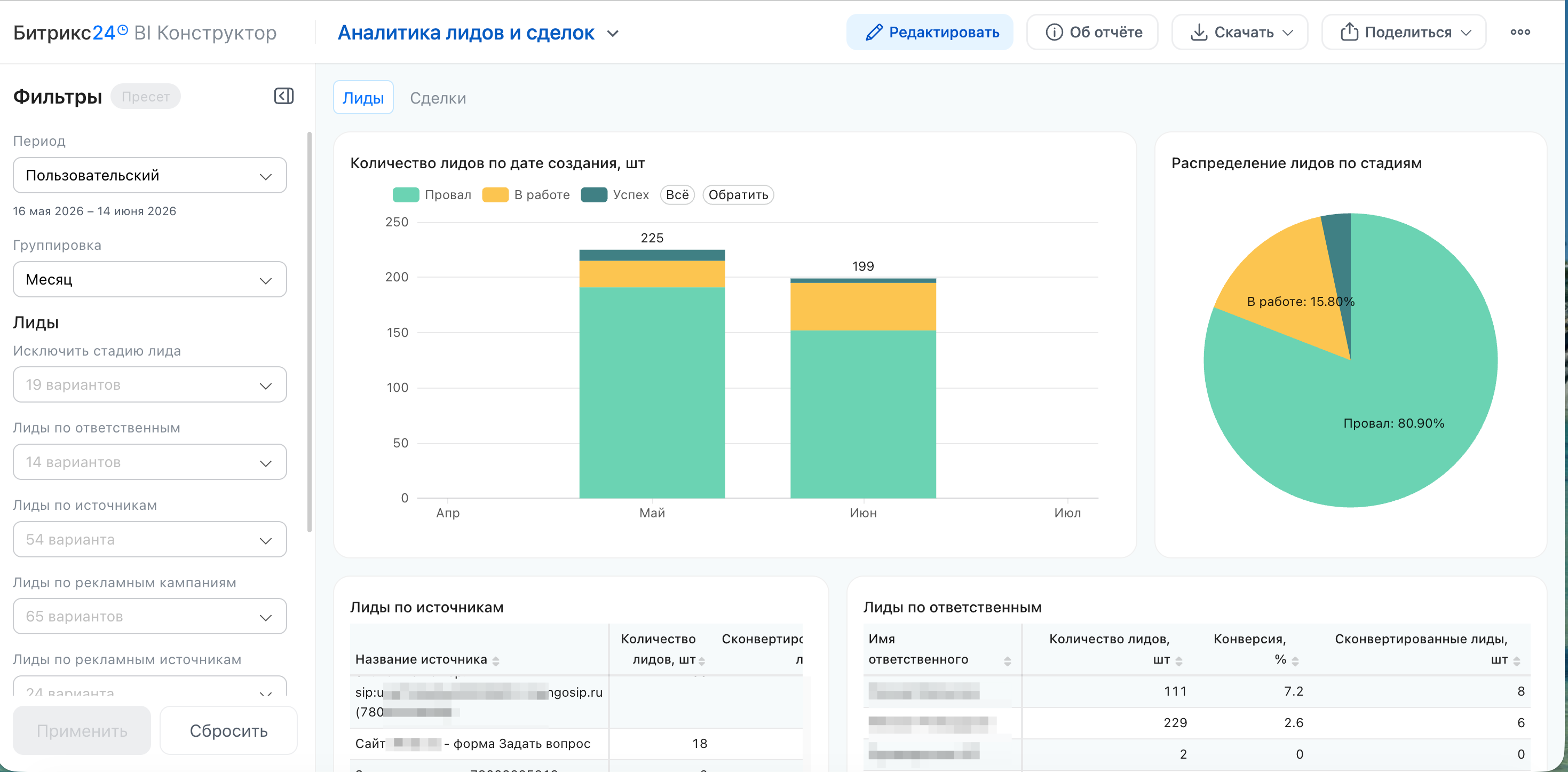This screenshot has height=772, width=1568.
Task: Open the Группировка dropdown Месяц
Action: pyautogui.click(x=150, y=279)
